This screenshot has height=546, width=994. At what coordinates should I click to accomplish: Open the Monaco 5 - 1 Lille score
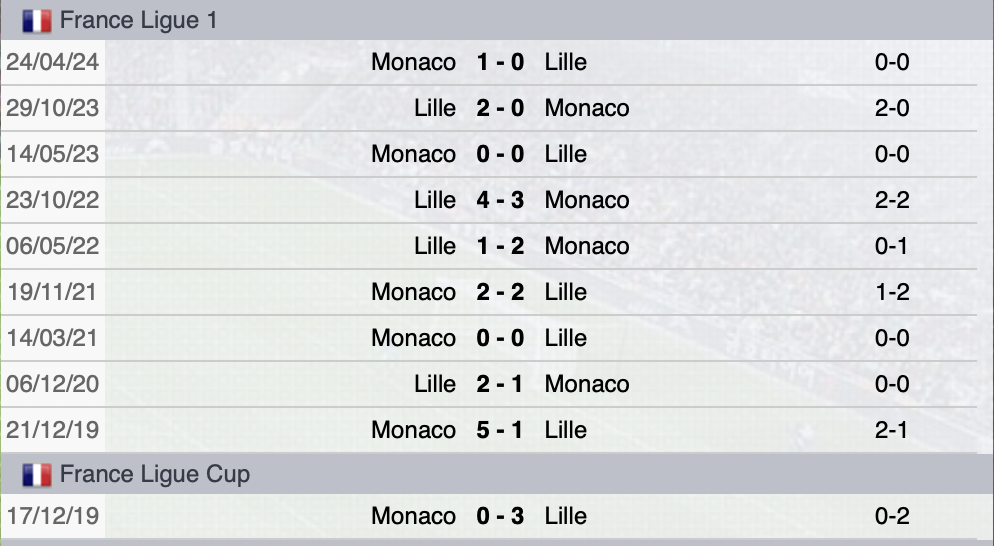(500, 430)
